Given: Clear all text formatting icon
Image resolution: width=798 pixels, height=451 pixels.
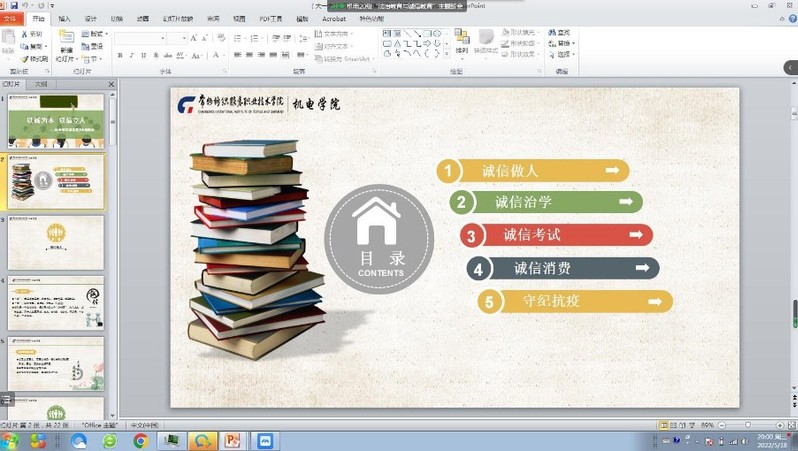Looking at the screenshot, I should click(x=221, y=38).
